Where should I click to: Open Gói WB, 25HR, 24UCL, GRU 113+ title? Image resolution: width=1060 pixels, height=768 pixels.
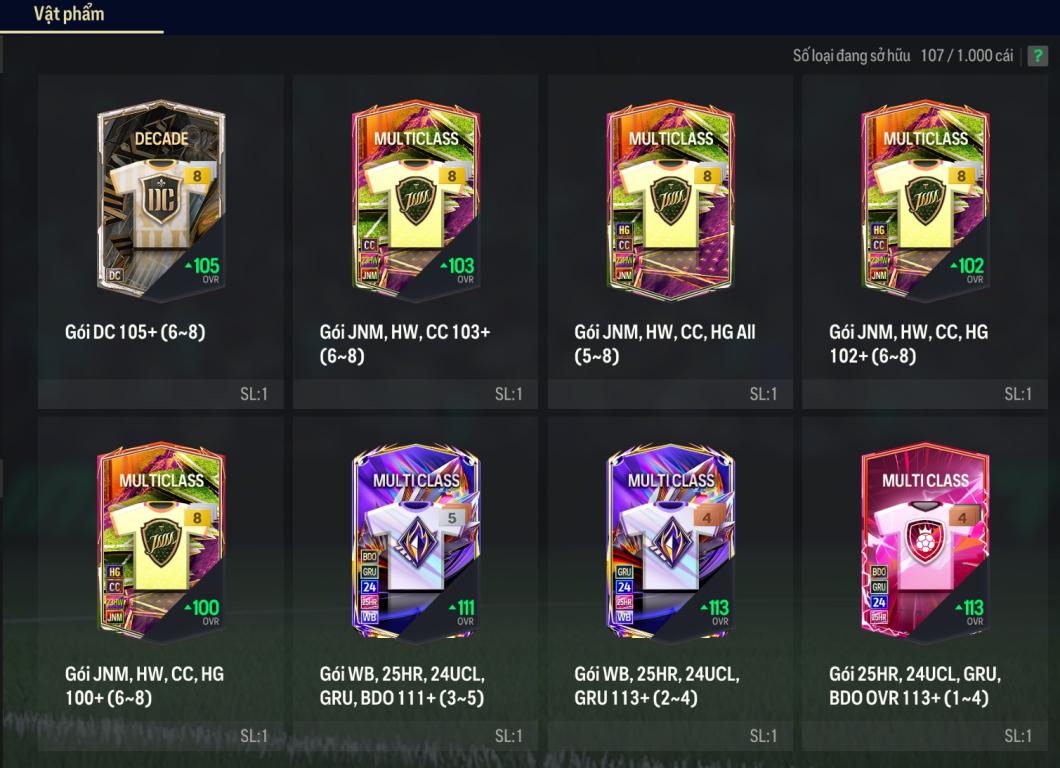coord(657,686)
